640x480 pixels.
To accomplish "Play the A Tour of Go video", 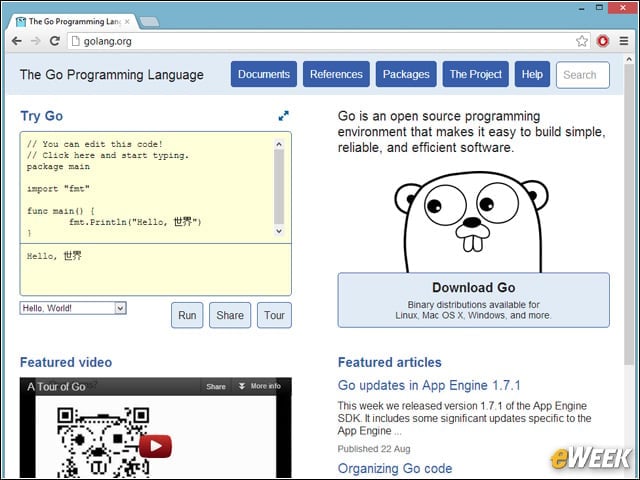I will point(156,446).
